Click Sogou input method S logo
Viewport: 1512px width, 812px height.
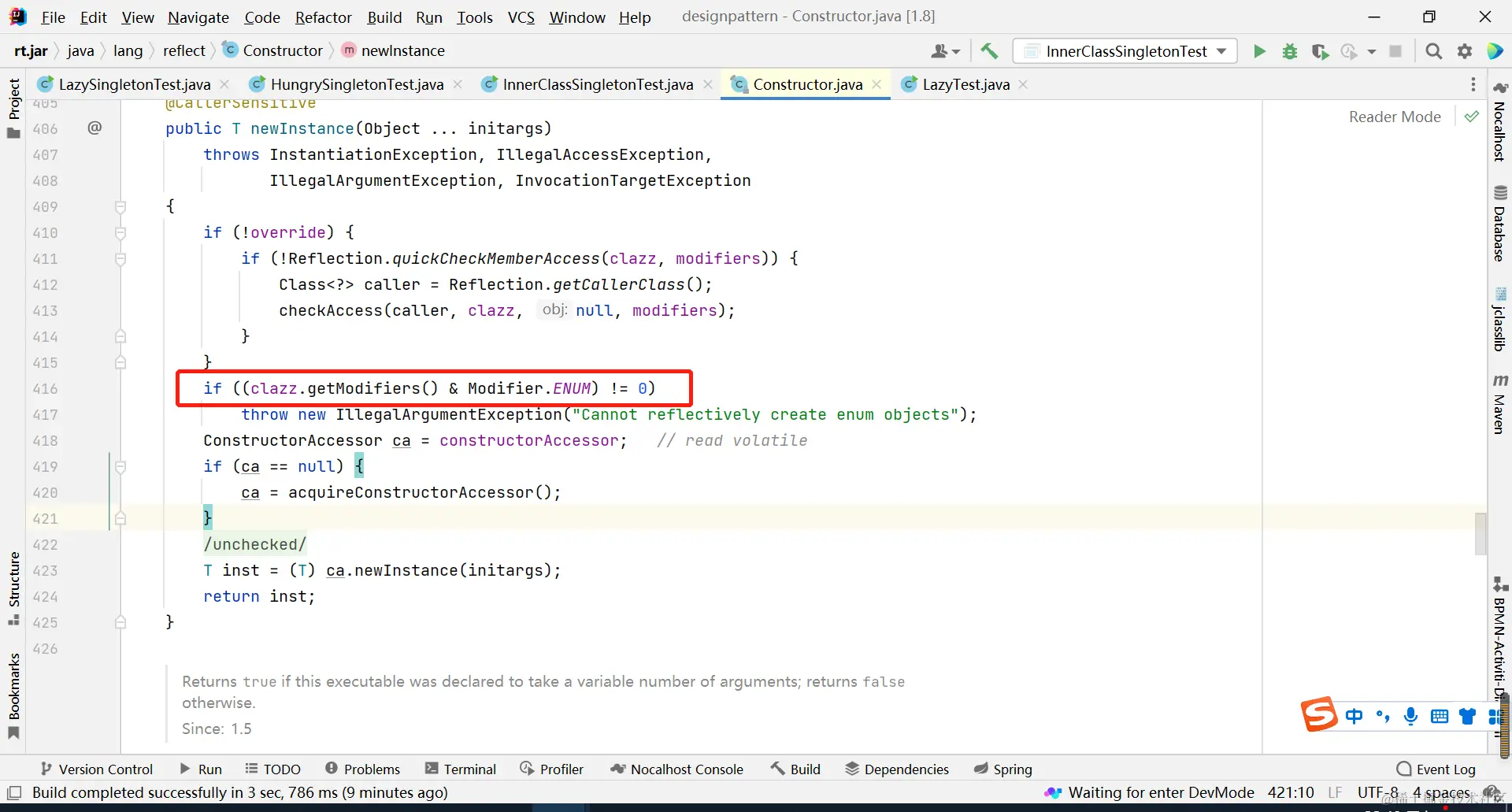pyautogui.click(x=1318, y=714)
